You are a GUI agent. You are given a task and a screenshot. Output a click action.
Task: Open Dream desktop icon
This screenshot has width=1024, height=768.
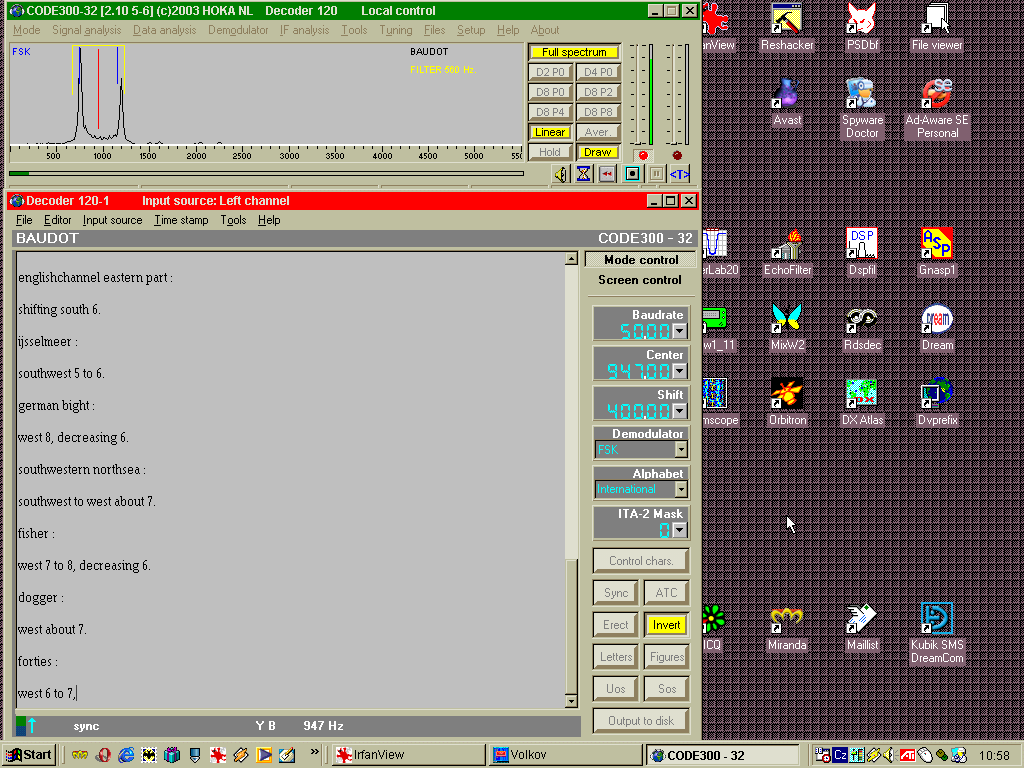[936, 327]
